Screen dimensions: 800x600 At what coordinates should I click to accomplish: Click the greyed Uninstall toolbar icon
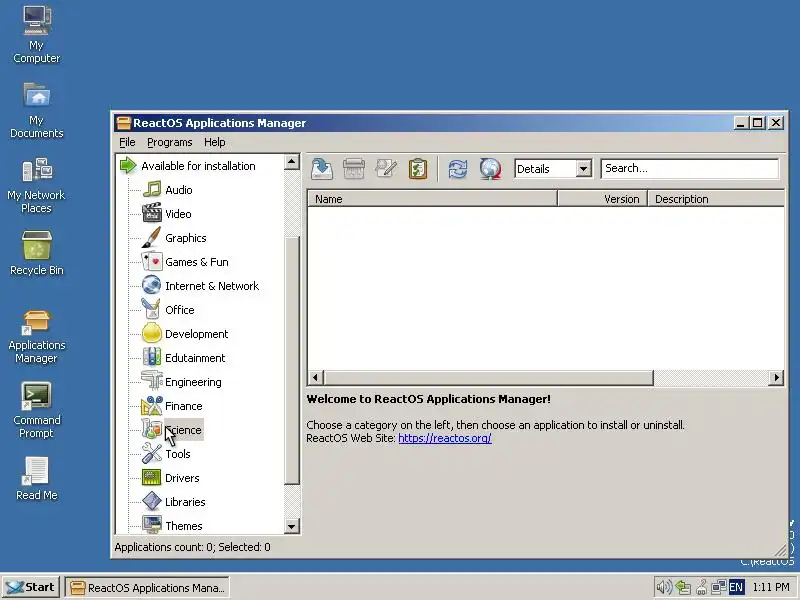point(354,169)
